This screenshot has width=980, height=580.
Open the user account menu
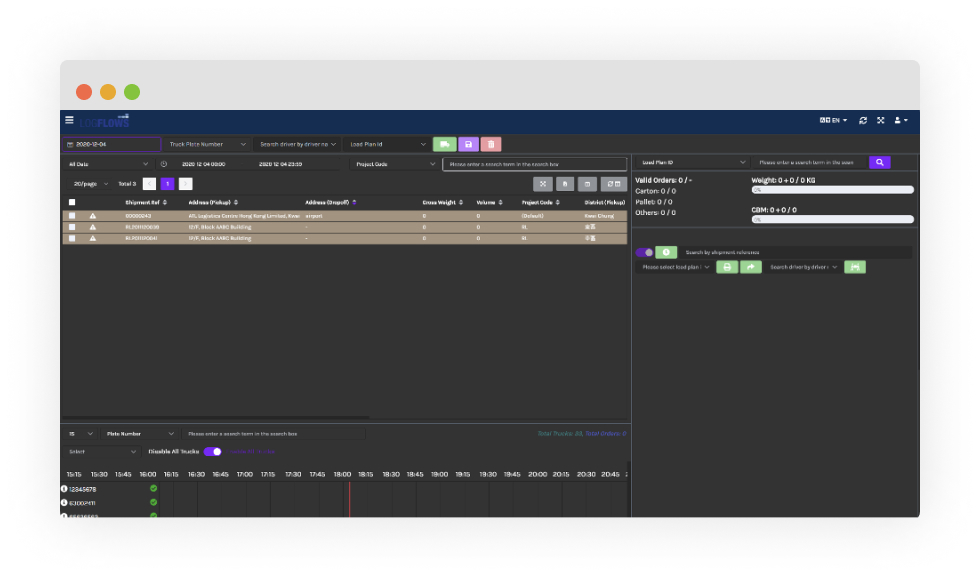click(x=901, y=120)
